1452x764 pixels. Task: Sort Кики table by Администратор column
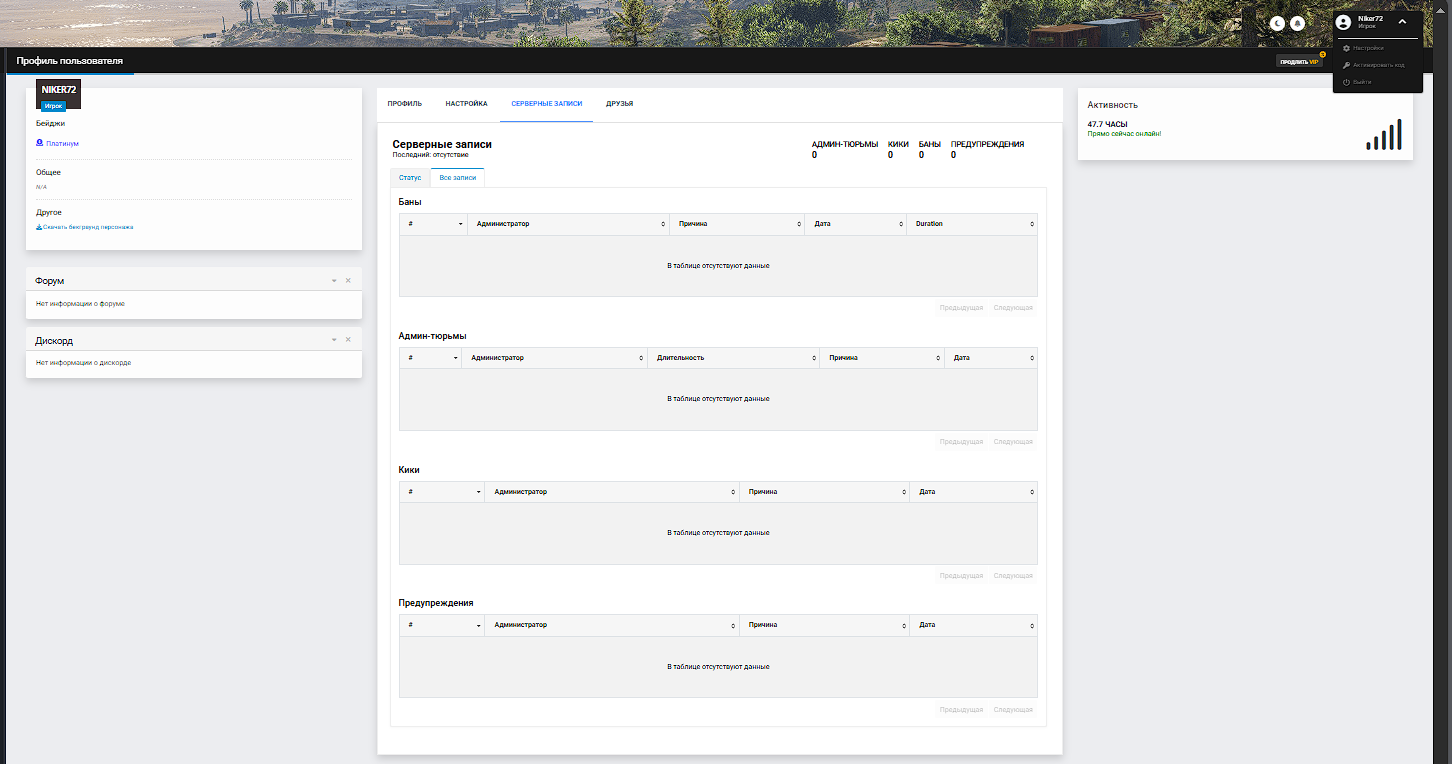612,492
